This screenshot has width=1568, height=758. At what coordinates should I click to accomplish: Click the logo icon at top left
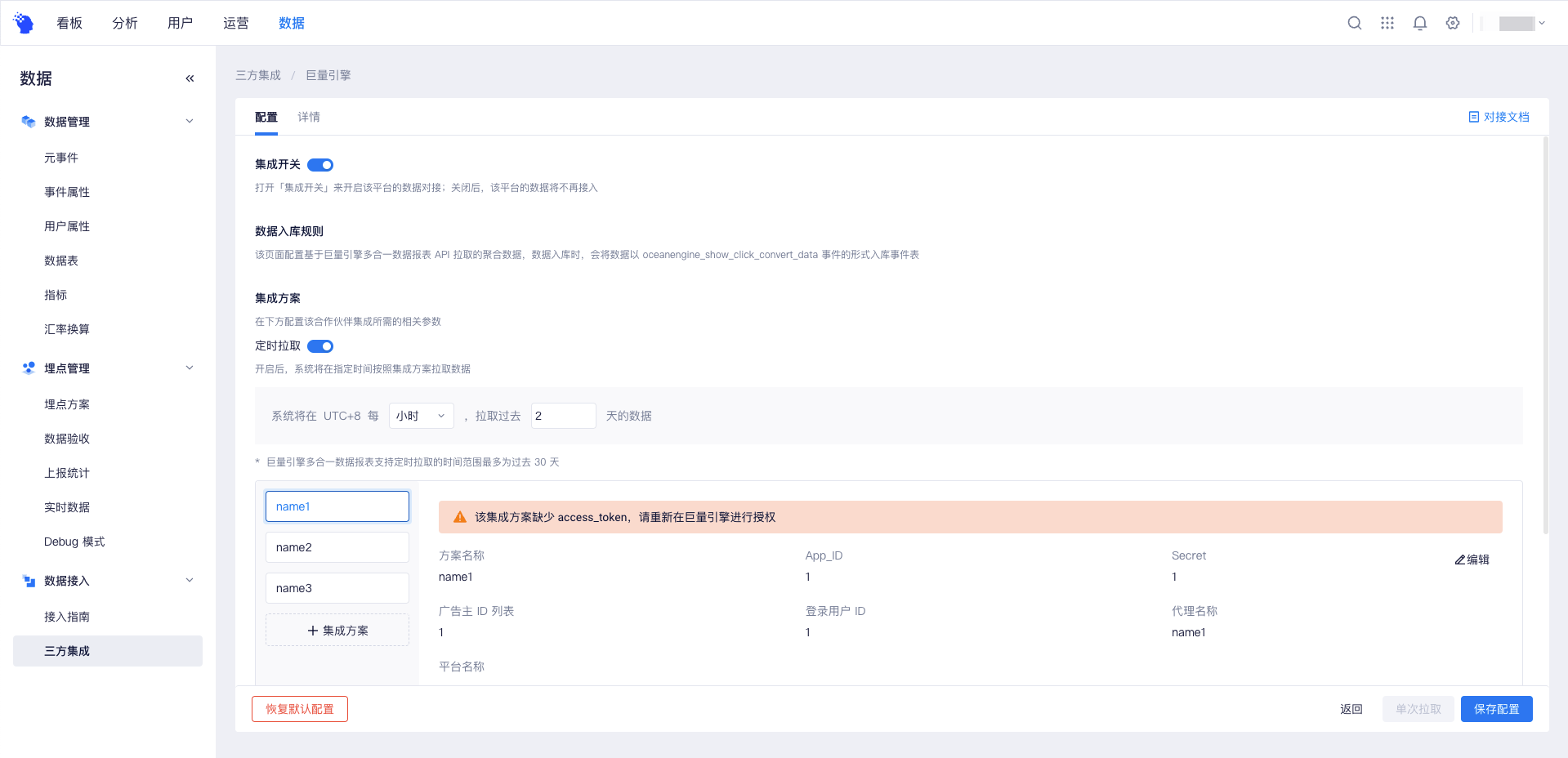coord(24,23)
